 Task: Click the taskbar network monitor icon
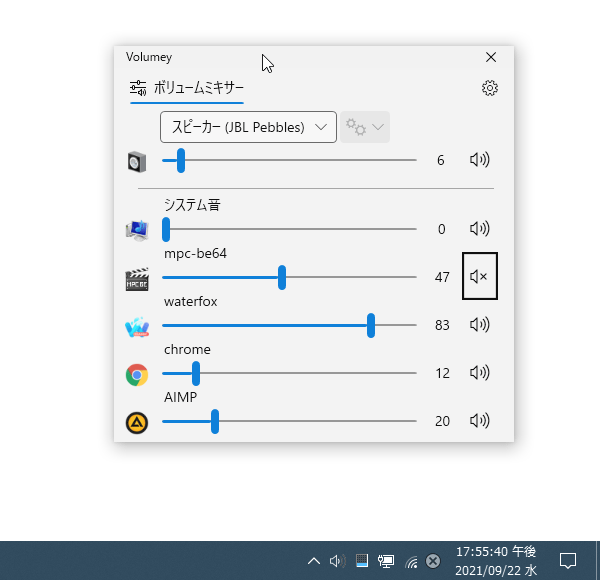pos(386,561)
